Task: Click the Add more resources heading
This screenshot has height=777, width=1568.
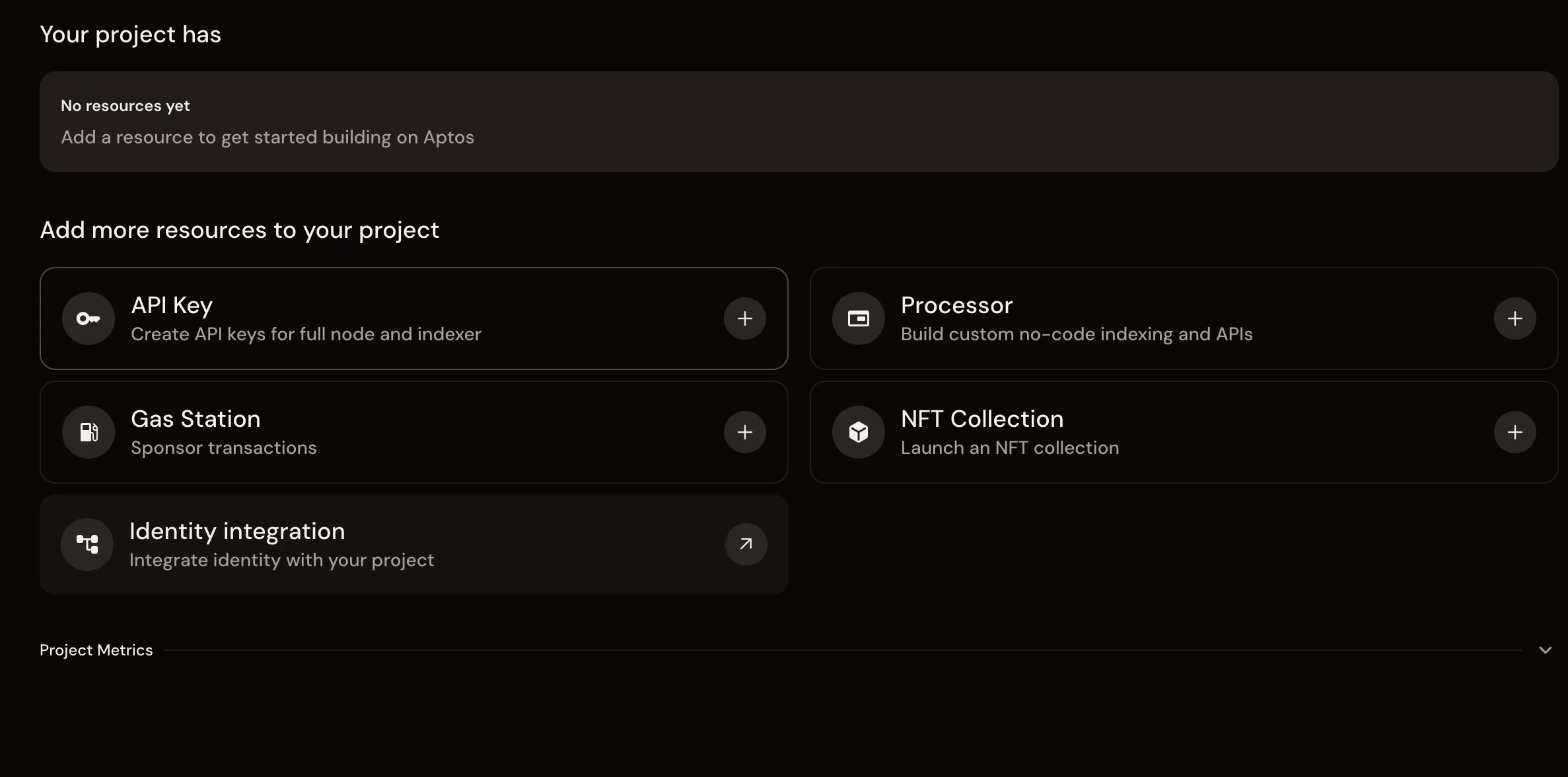Action: click(x=239, y=230)
